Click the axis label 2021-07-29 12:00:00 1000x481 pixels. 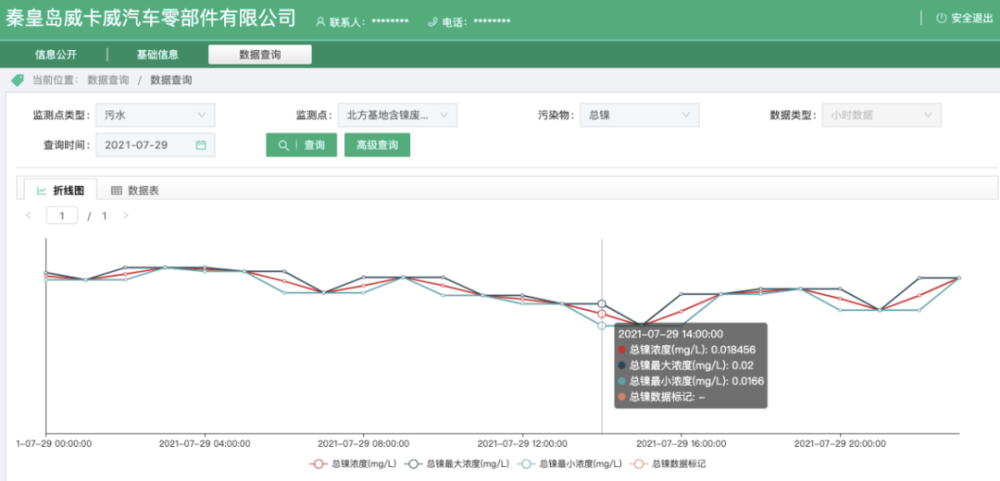[x=522, y=443]
